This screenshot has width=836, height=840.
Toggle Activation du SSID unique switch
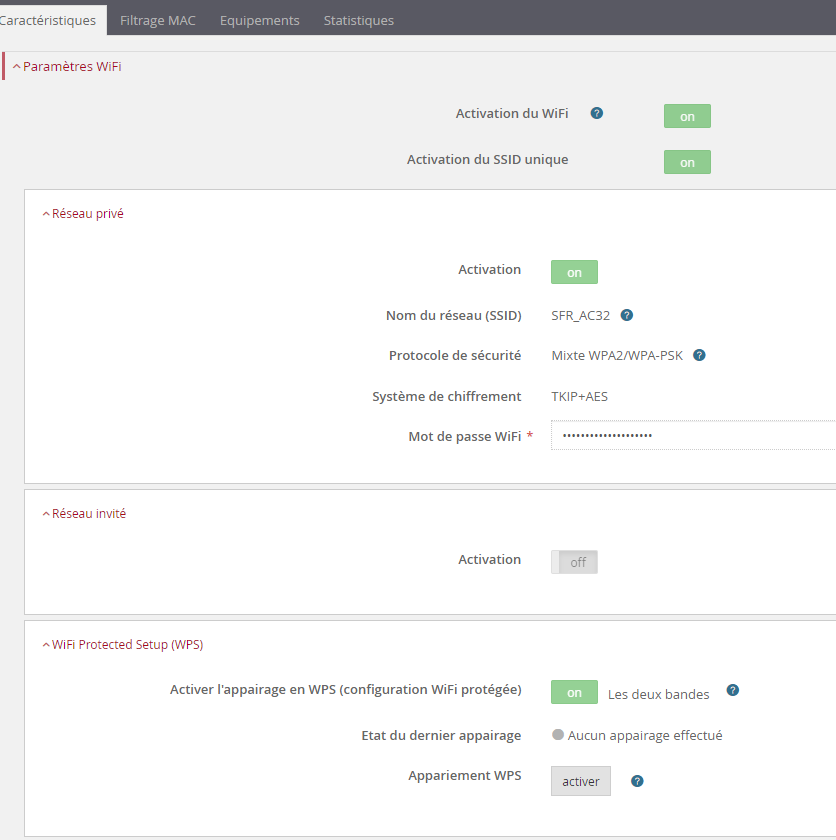point(687,162)
